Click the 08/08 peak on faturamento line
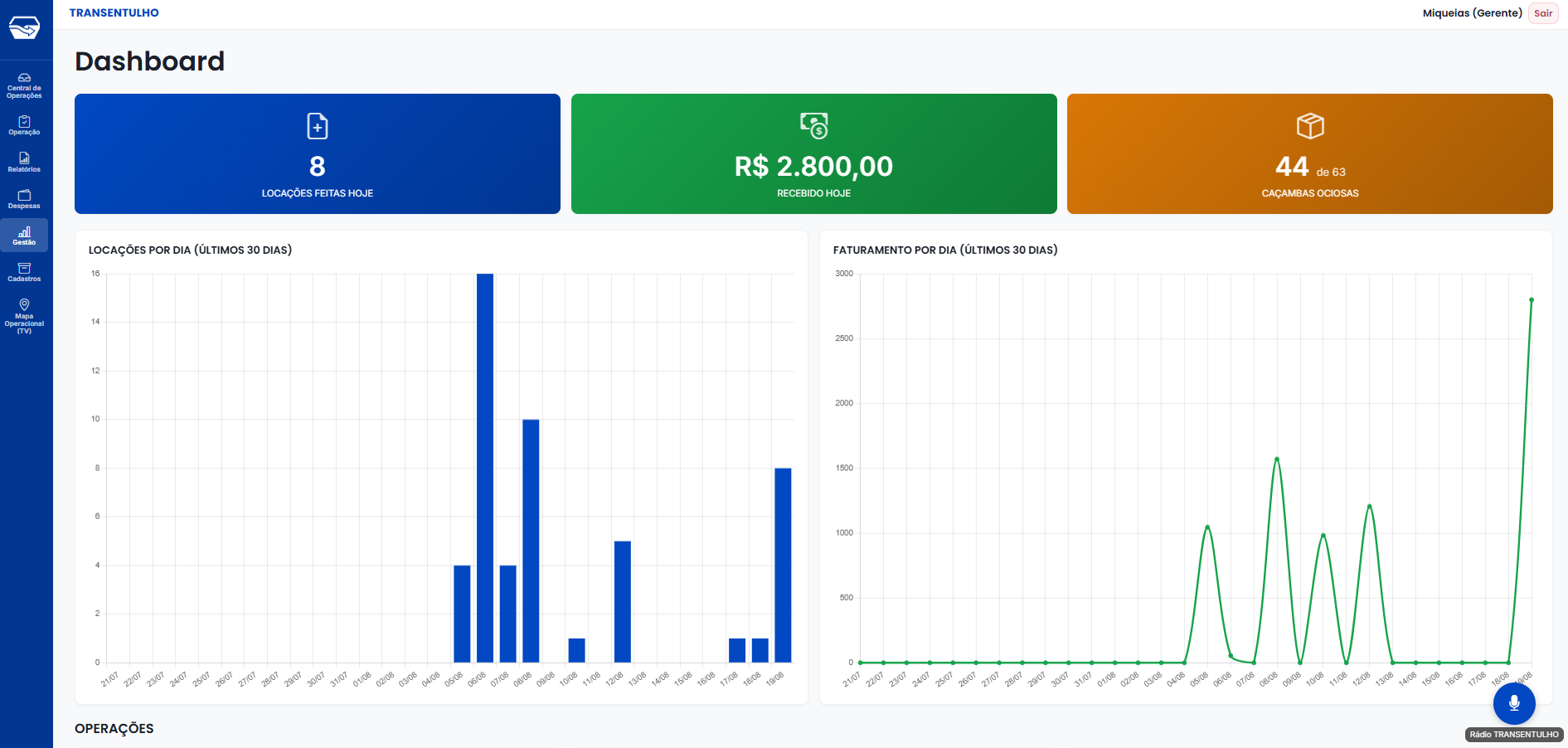The height and width of the screenshot is (748, 1568). pyautogui.click(x=1277, y=459)
